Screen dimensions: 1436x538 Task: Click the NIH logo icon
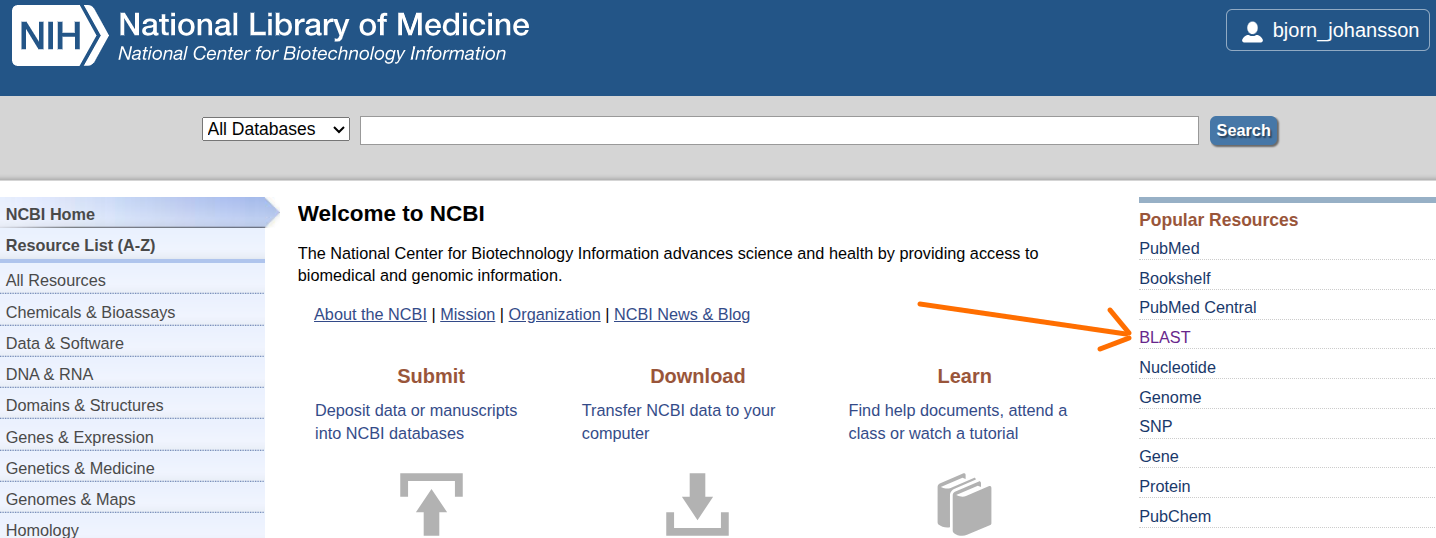(59, 36)
